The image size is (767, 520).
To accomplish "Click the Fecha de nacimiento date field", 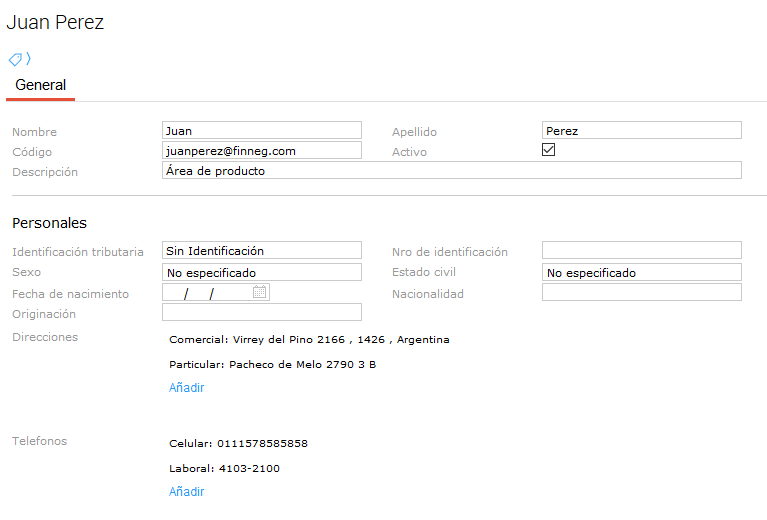I will [207, 293].
